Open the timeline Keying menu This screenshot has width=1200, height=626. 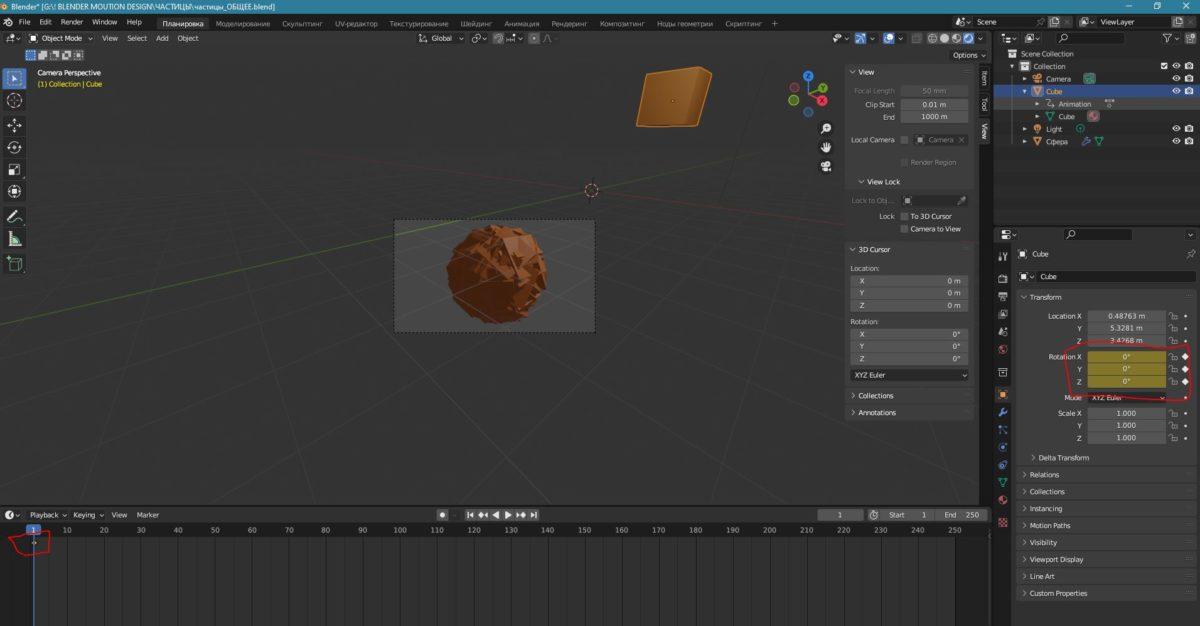(87, 515)
